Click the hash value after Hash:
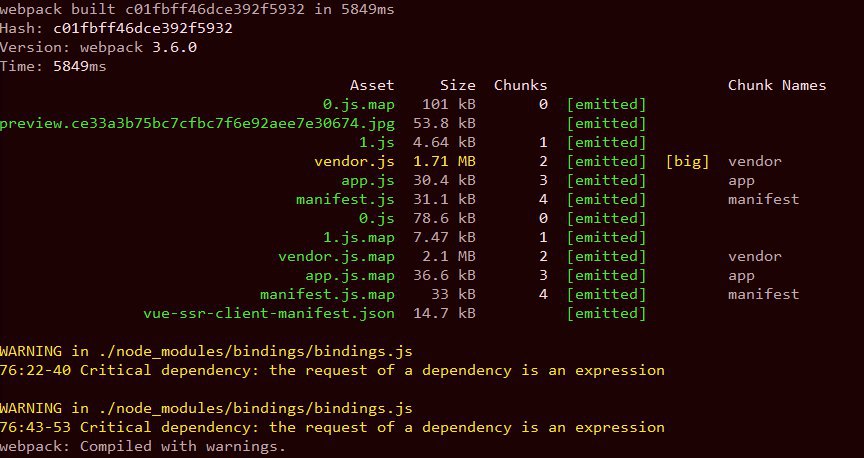864x458 pixels. click(143, 28)
